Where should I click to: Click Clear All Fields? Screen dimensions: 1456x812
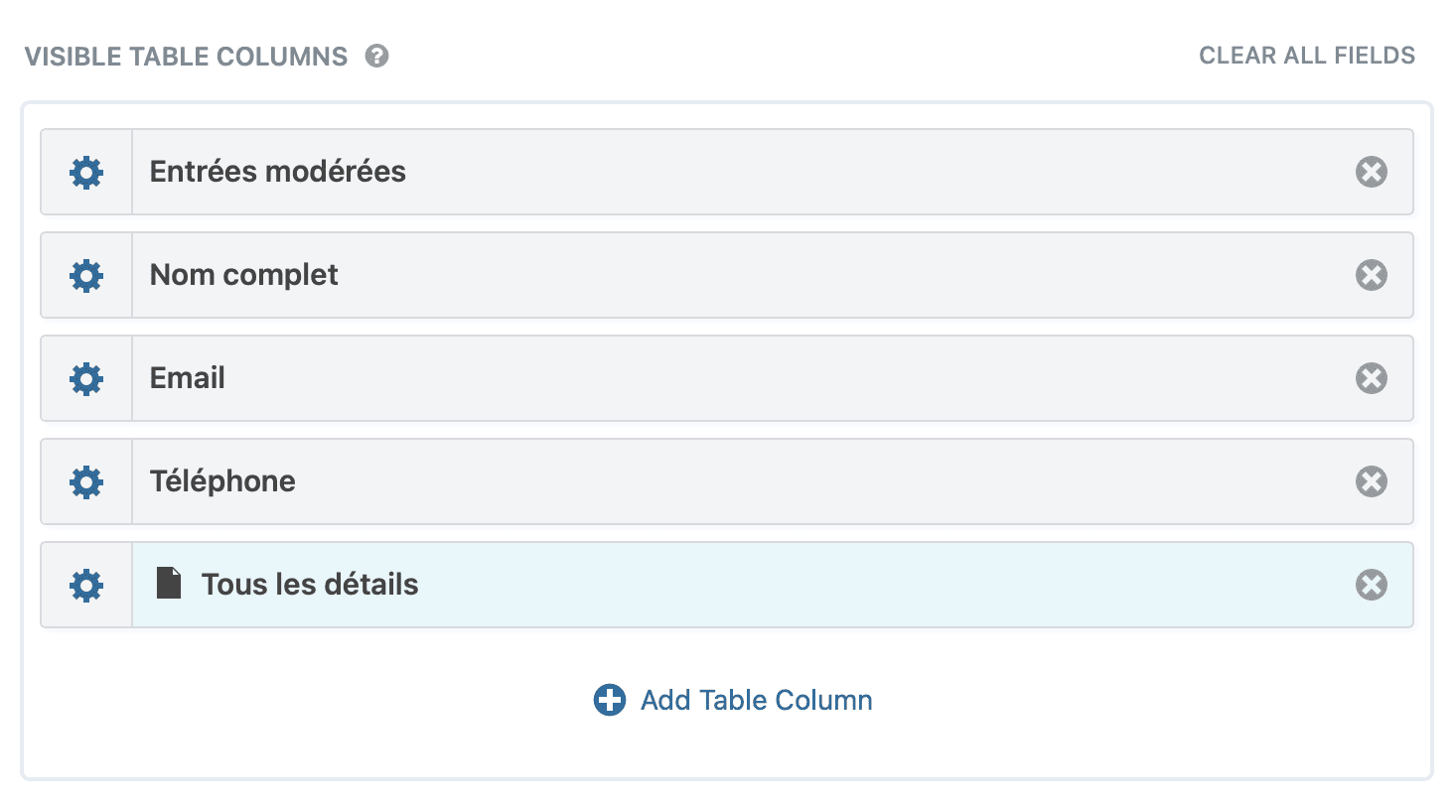[1306, 56]
